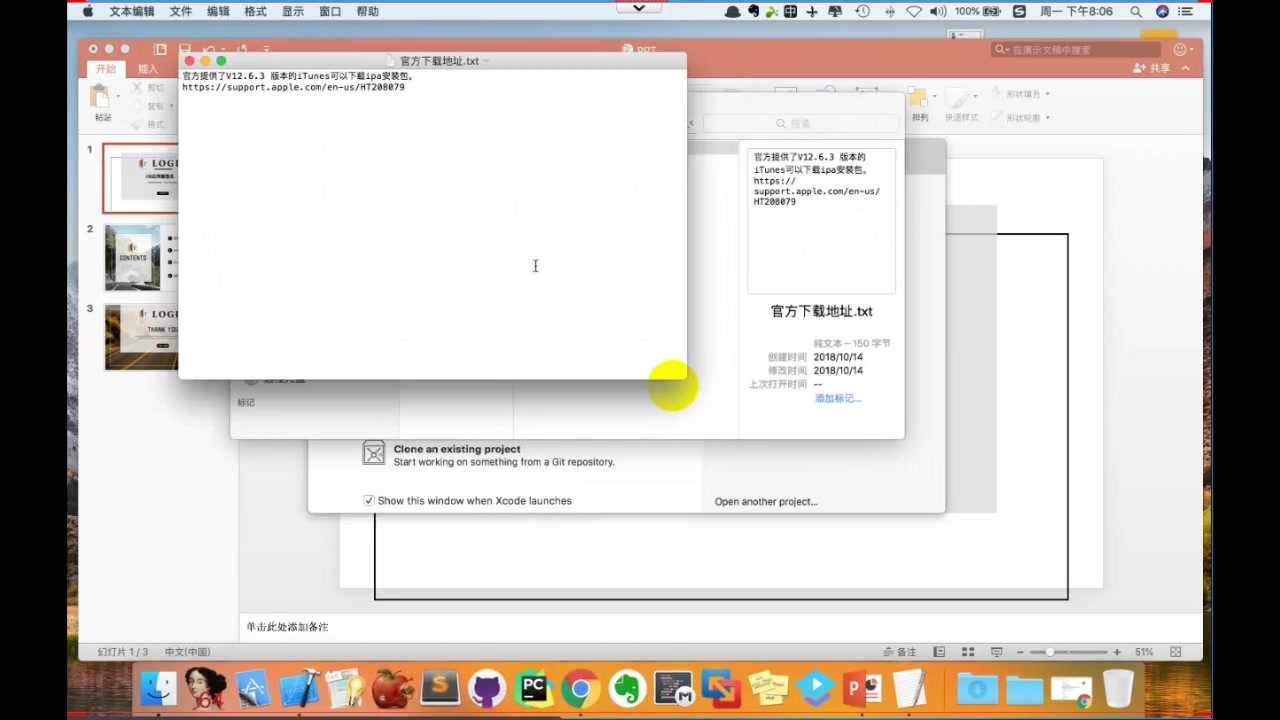The width and height of the screenshot is (1280, 720).
Task: Open TextEdit from the dock
Action: click(909, 689)
